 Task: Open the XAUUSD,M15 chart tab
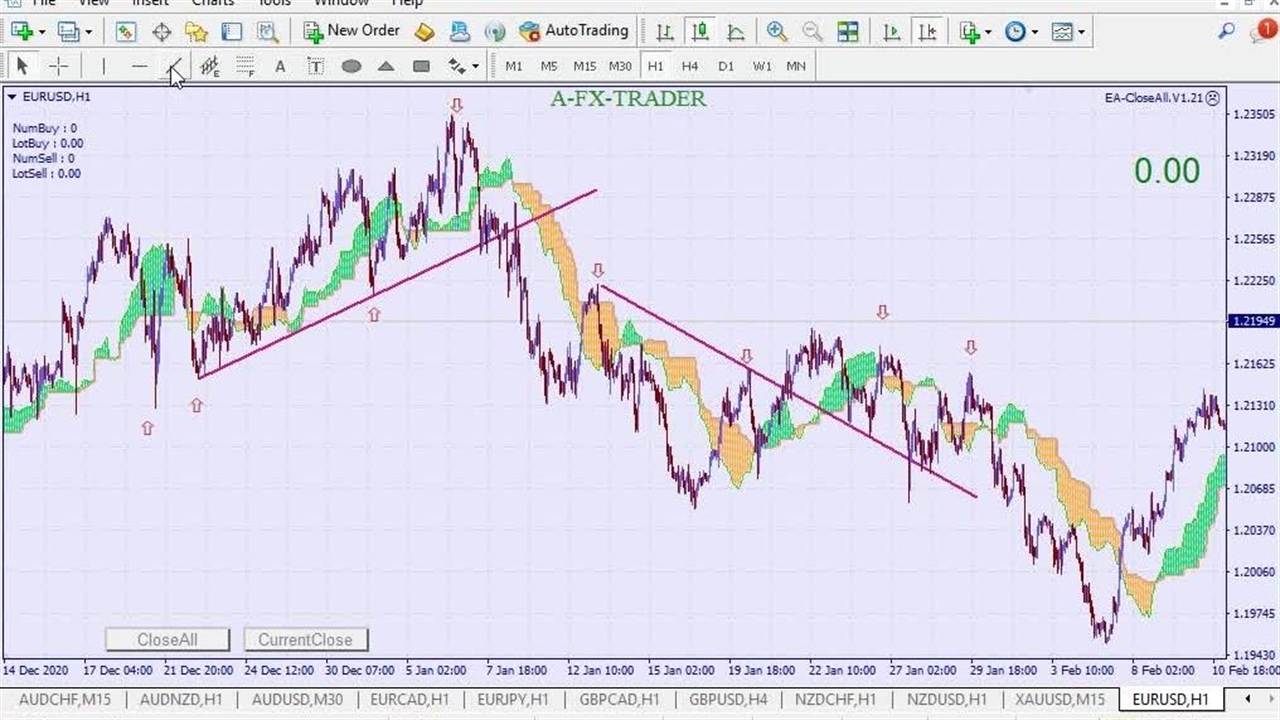click(x=1060, y=699)
